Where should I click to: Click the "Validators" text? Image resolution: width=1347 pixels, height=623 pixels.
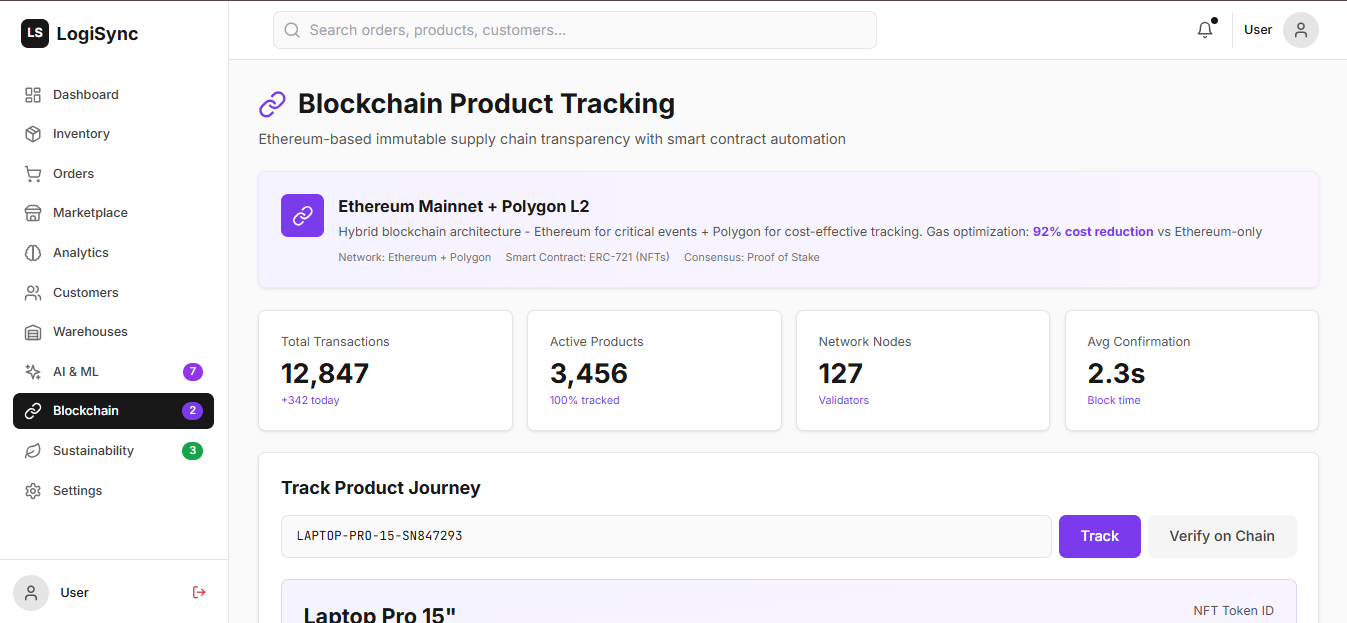coord(844,400)
